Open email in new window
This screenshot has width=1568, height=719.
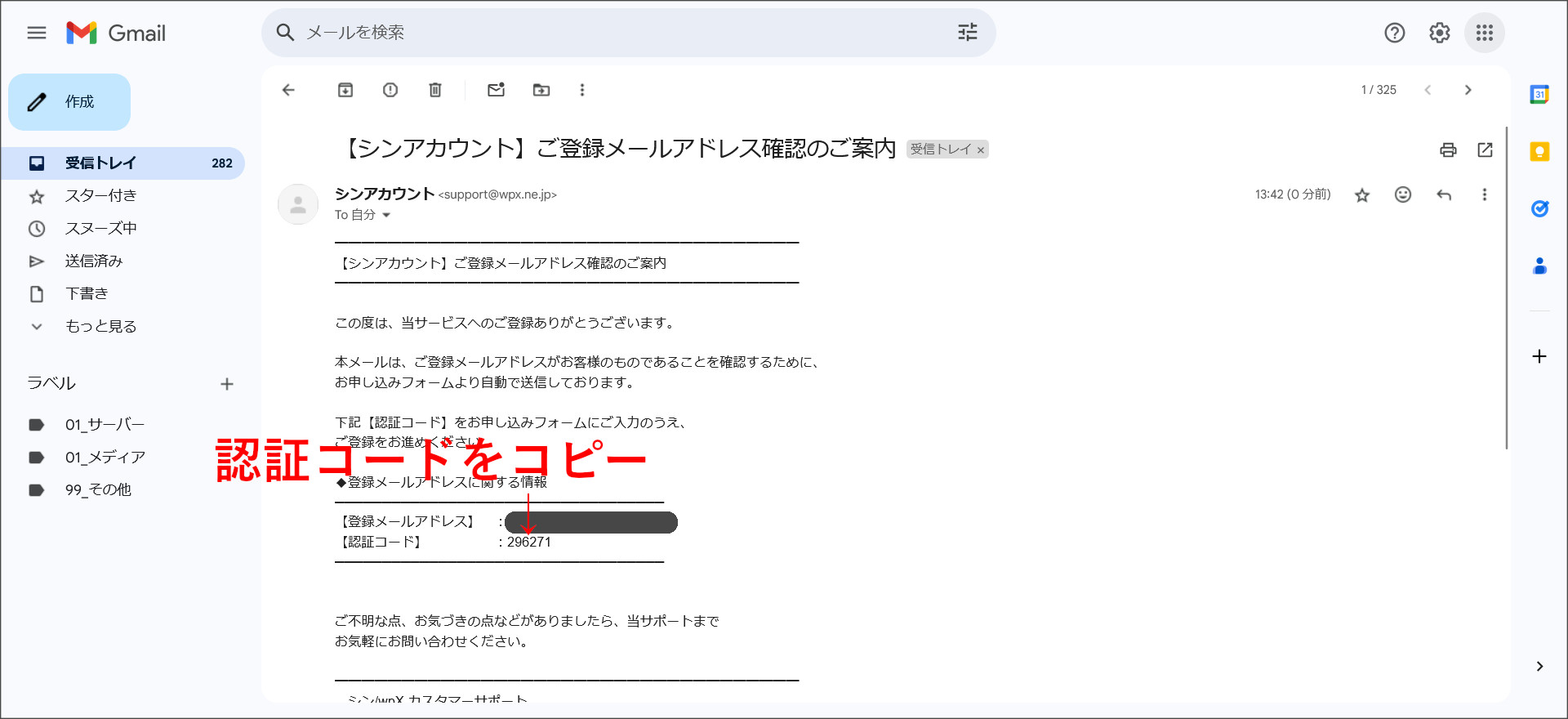1485,150
